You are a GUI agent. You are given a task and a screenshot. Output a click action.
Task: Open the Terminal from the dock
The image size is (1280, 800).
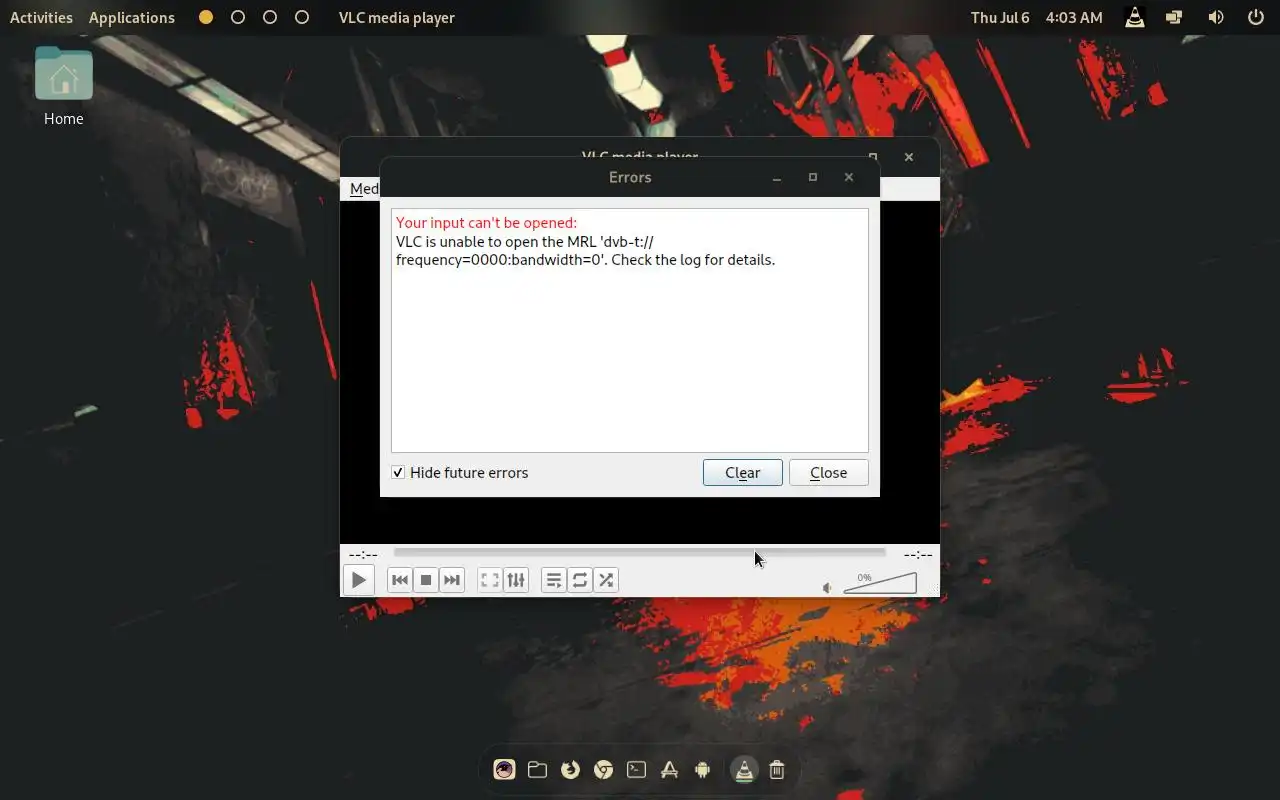pyautogui.click(x=637, y=769)
